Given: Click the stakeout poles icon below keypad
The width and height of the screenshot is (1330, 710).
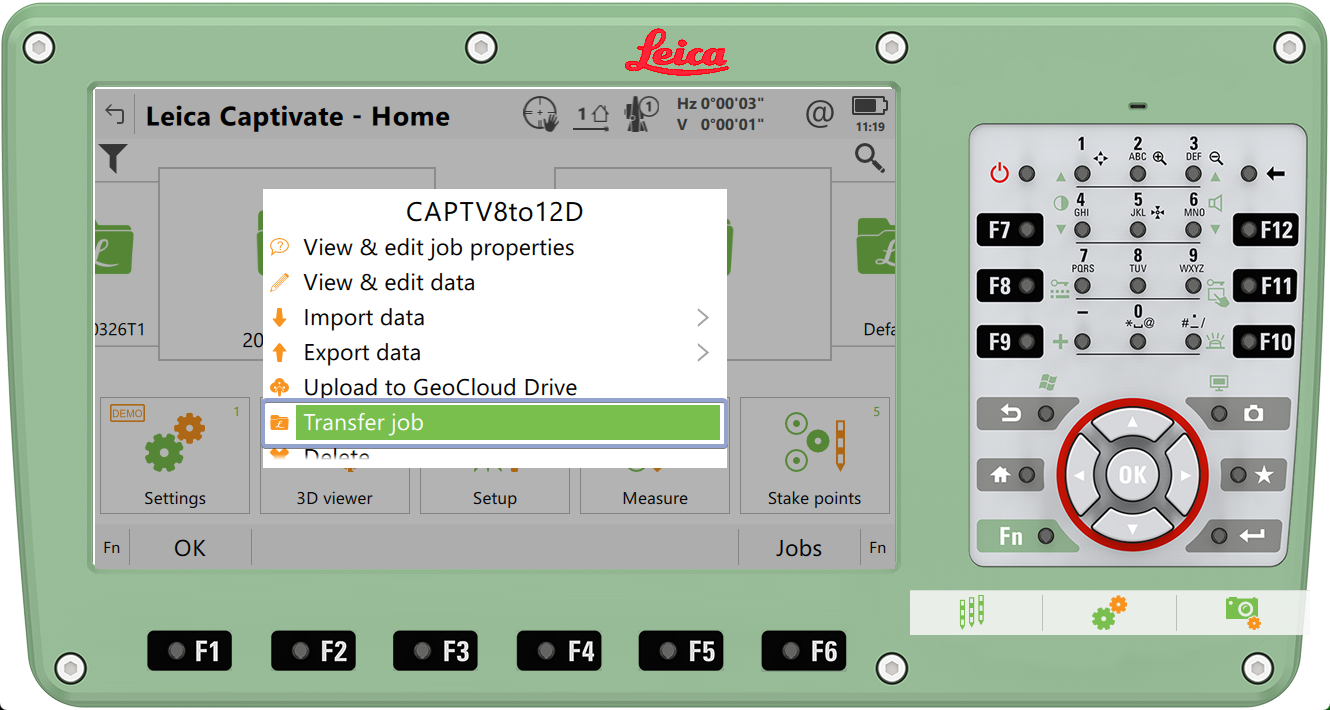Looking at the screenshot, I should tap(971, 613).
